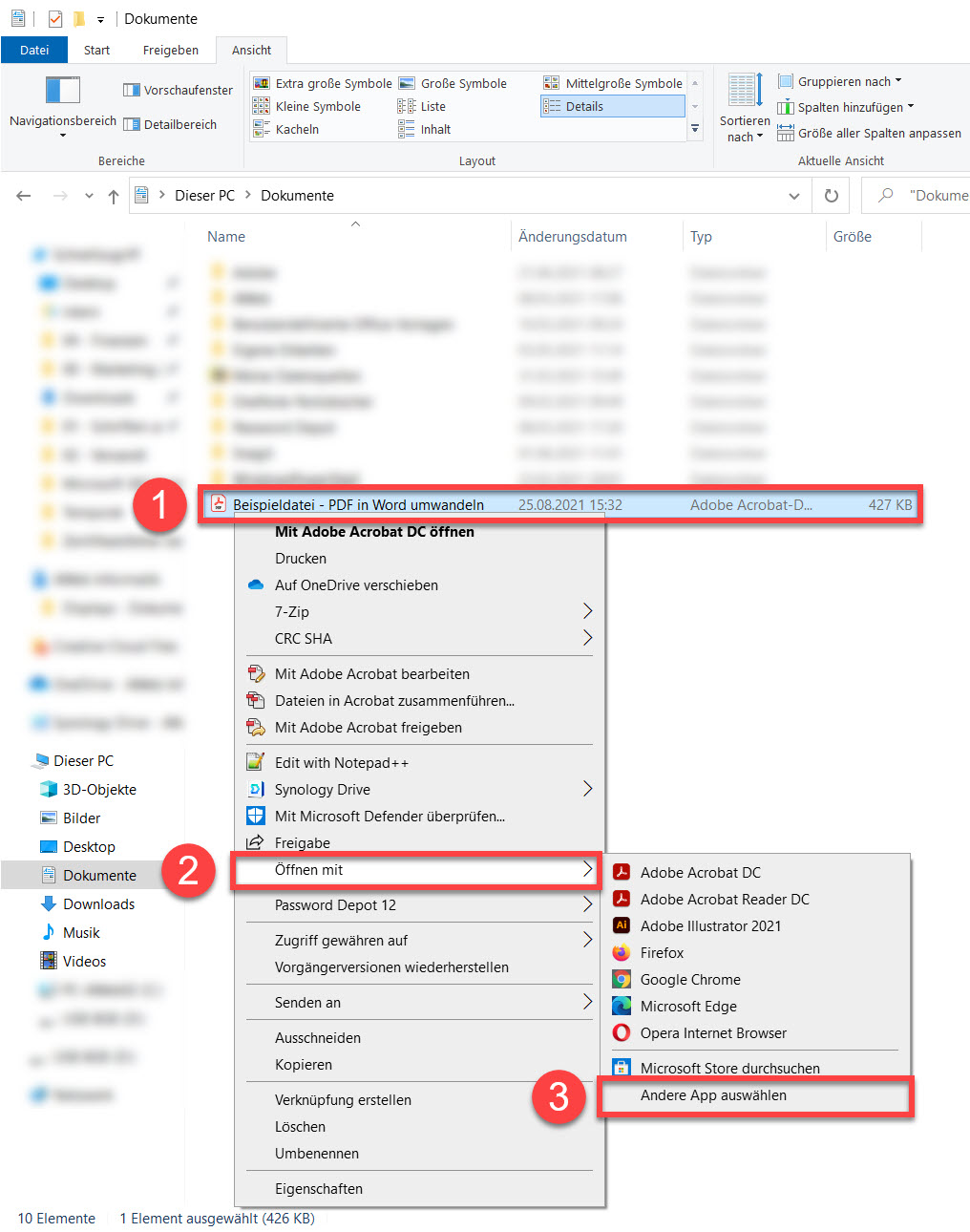Expand the layout gallery list
Screen dimensions: 970x1232
click(x=695, y=128)
